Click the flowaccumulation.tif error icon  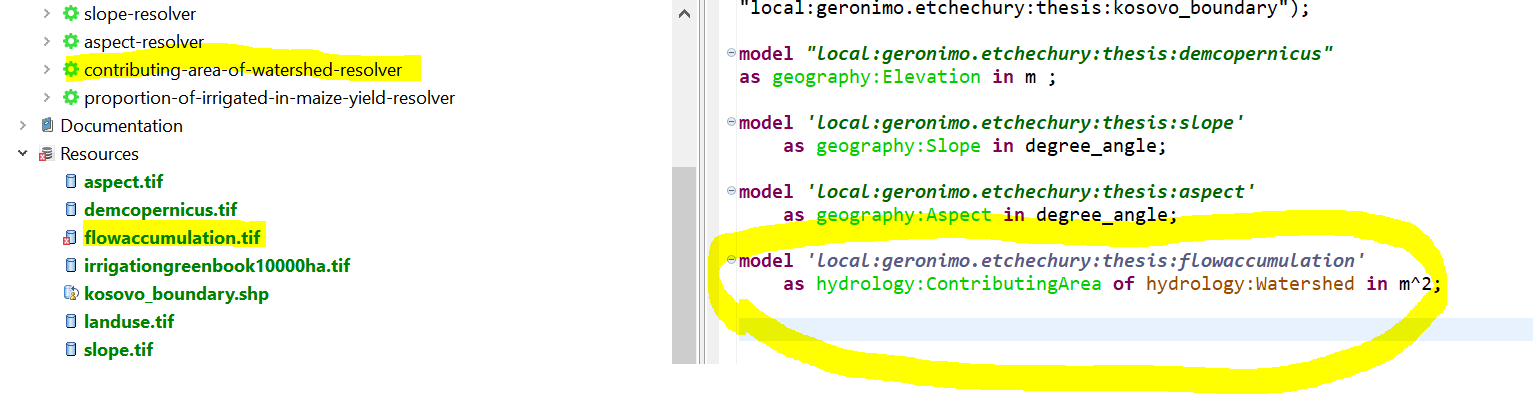point(70,238)
